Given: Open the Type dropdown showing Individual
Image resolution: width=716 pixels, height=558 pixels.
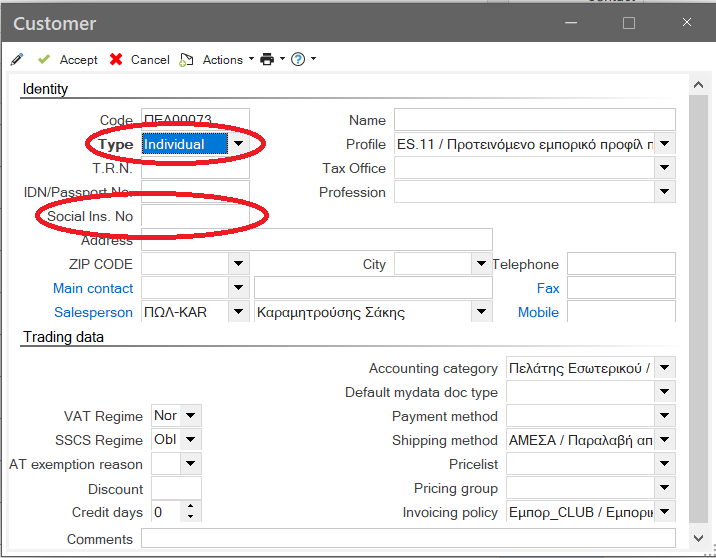Looking at the screenshot, I should pyautogui.click(x=238, y=144).
